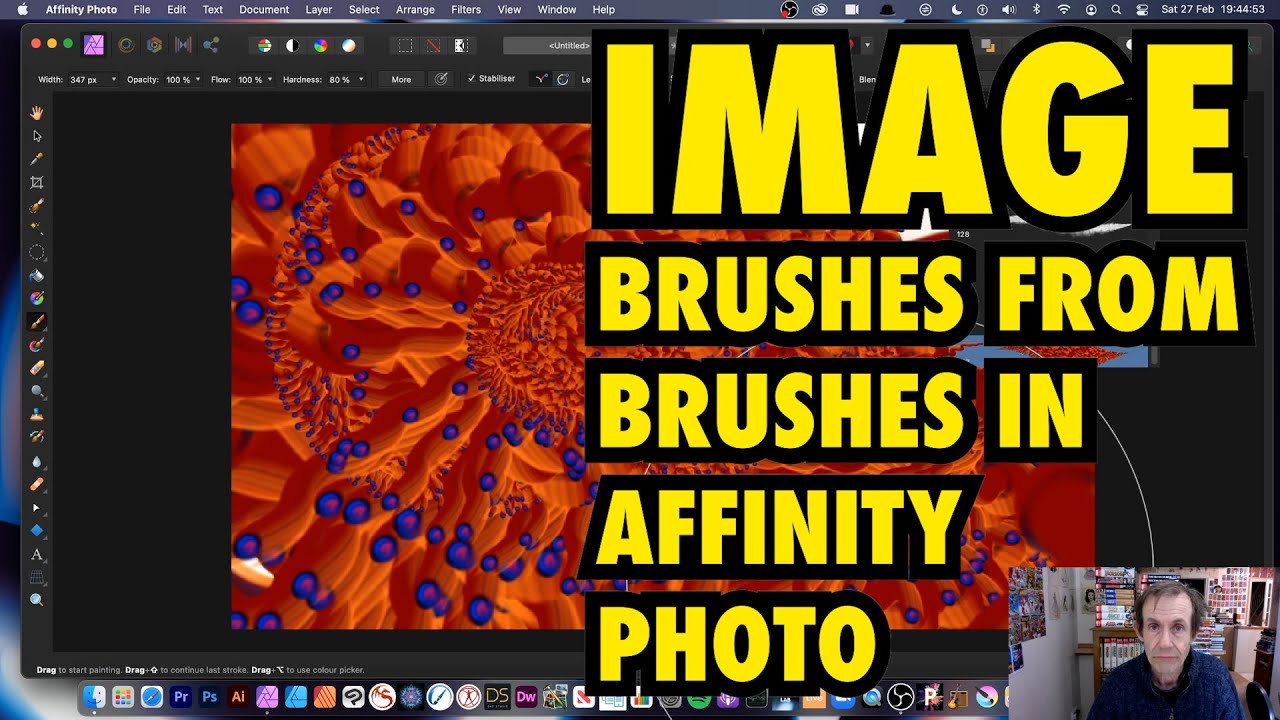Image resolution: width=1280 pixels, height=720 pixels.
Task: Open the Hardness dropdown
Action: (x=360, y=79)
